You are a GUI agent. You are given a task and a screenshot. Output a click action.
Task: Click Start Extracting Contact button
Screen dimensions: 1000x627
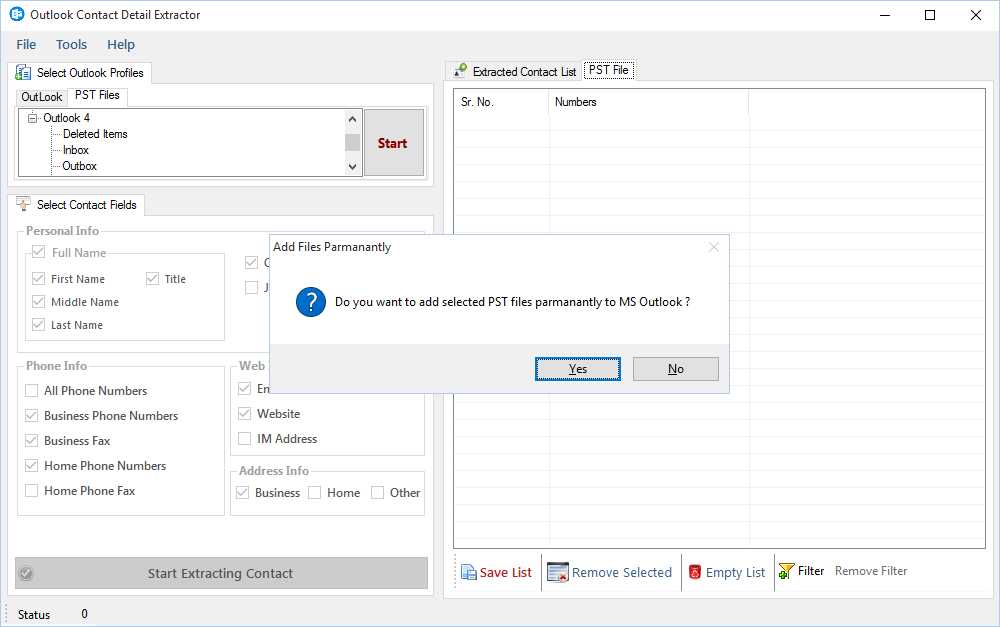point(221,573)
